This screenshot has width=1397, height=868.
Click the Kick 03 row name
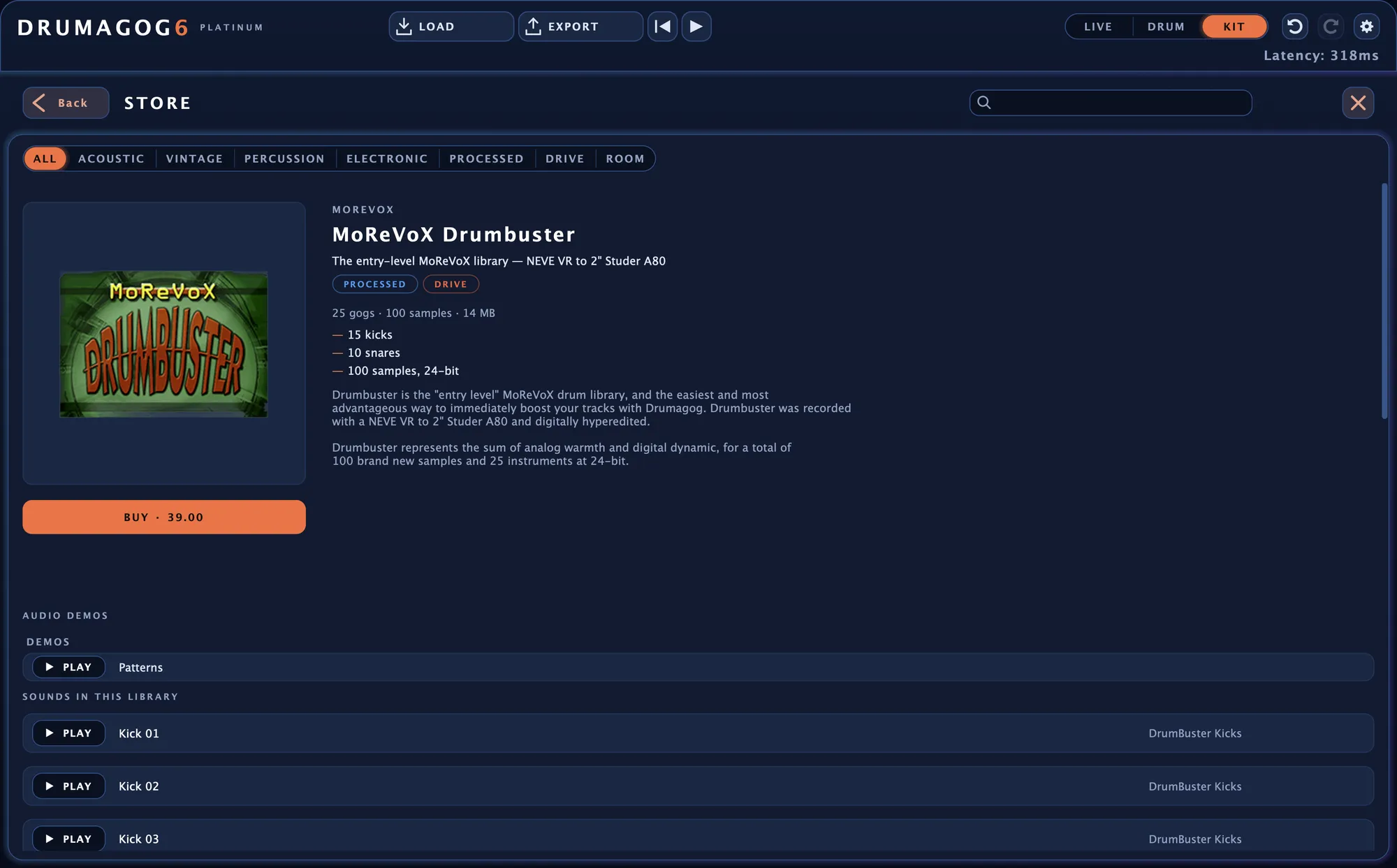139,839
